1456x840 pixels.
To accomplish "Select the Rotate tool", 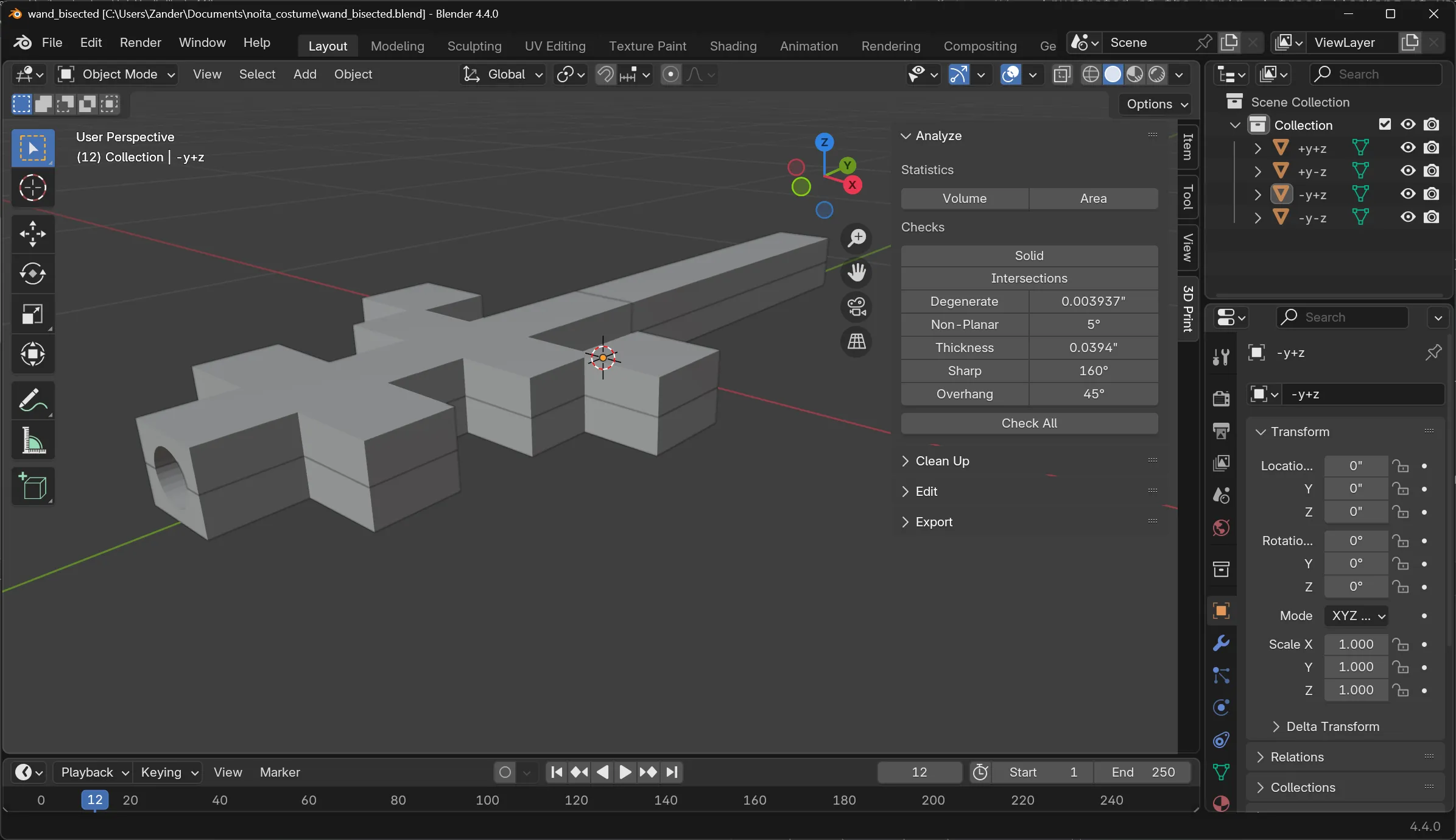I will (x=33, y=274).
